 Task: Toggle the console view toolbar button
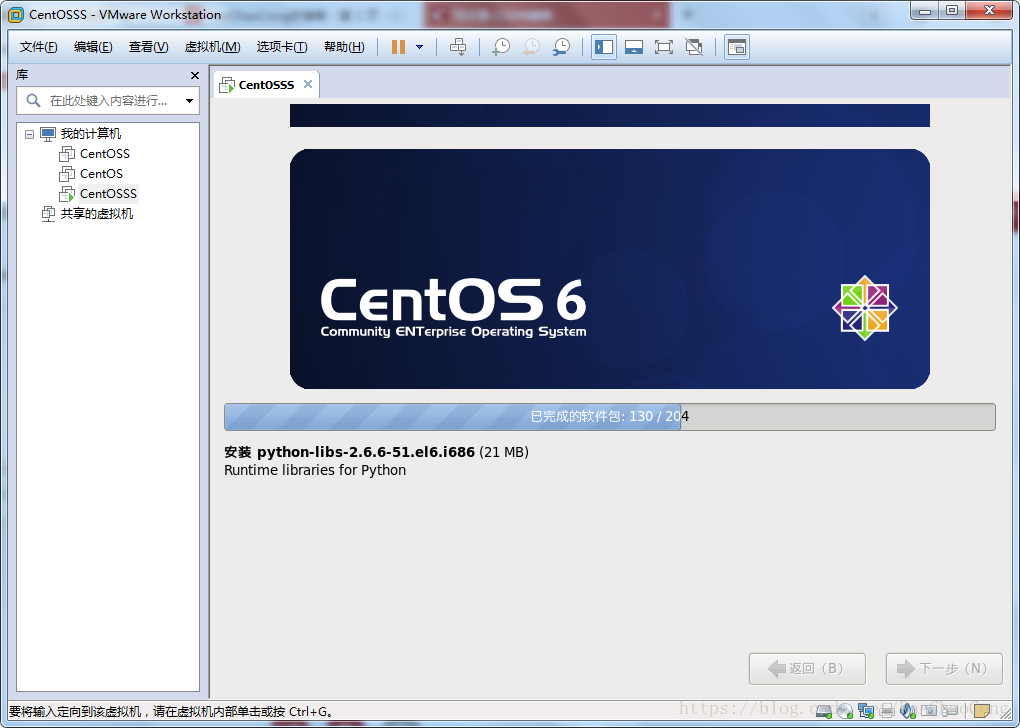(x=737, y=47)
